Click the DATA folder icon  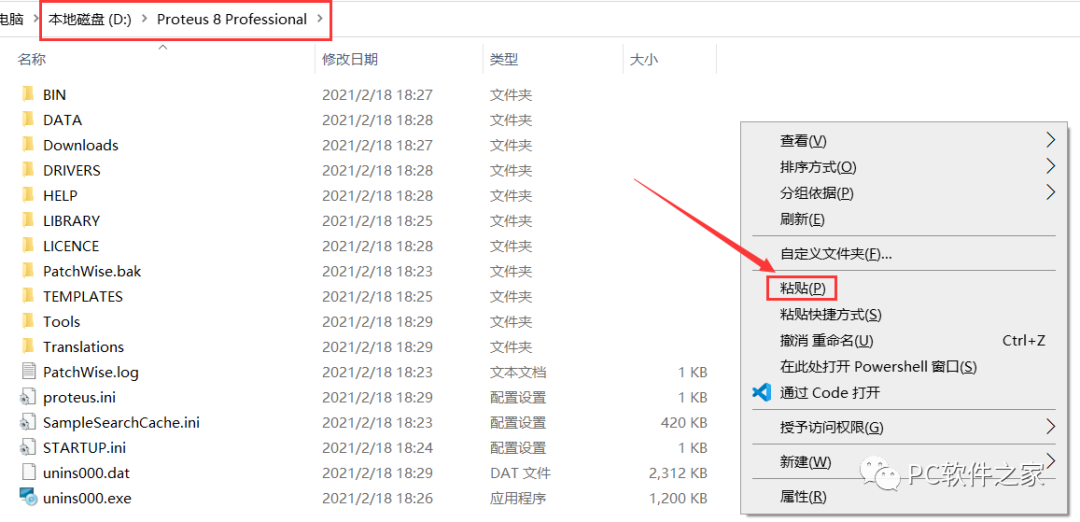(28, 119)
